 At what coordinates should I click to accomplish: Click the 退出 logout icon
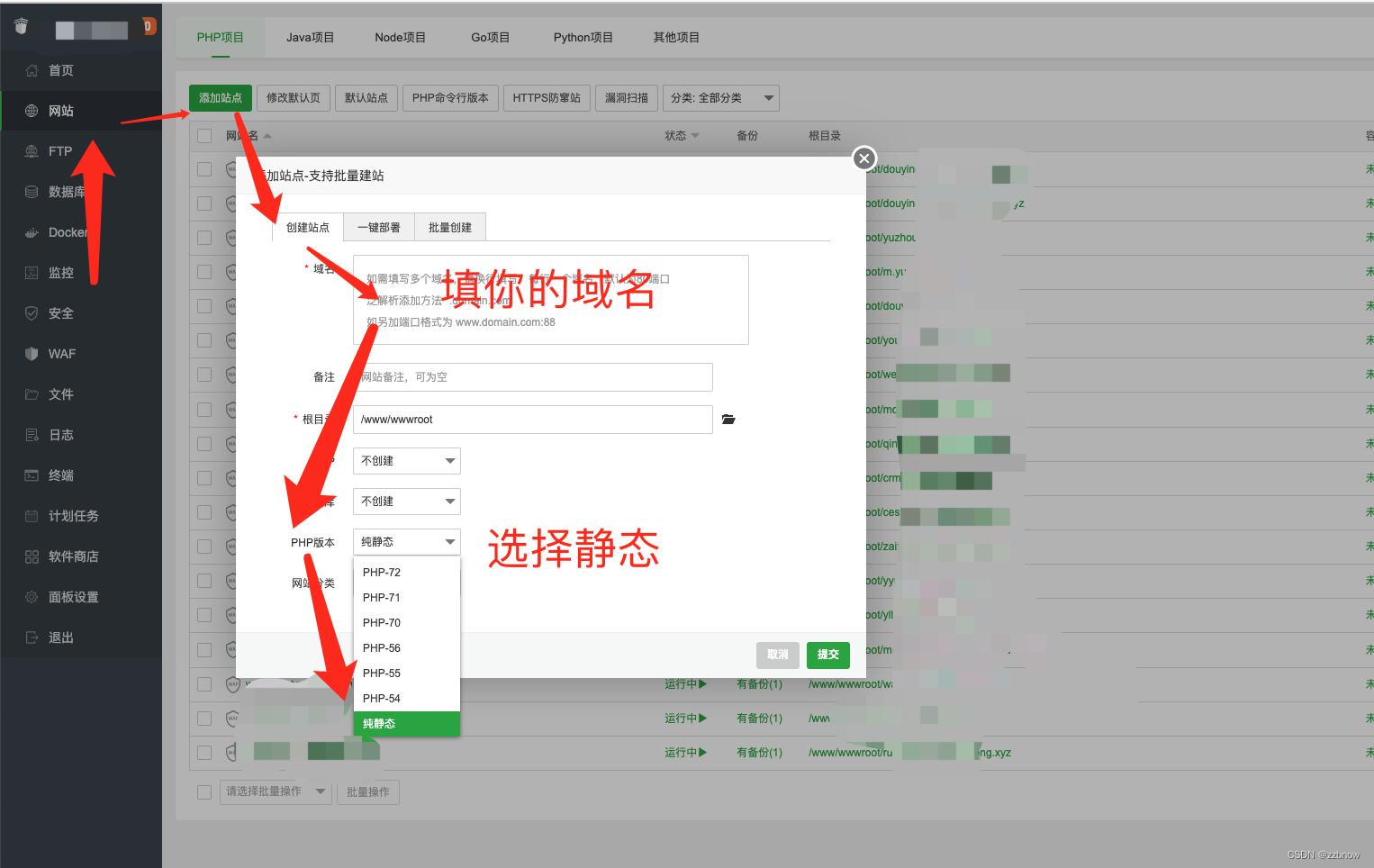32,637
